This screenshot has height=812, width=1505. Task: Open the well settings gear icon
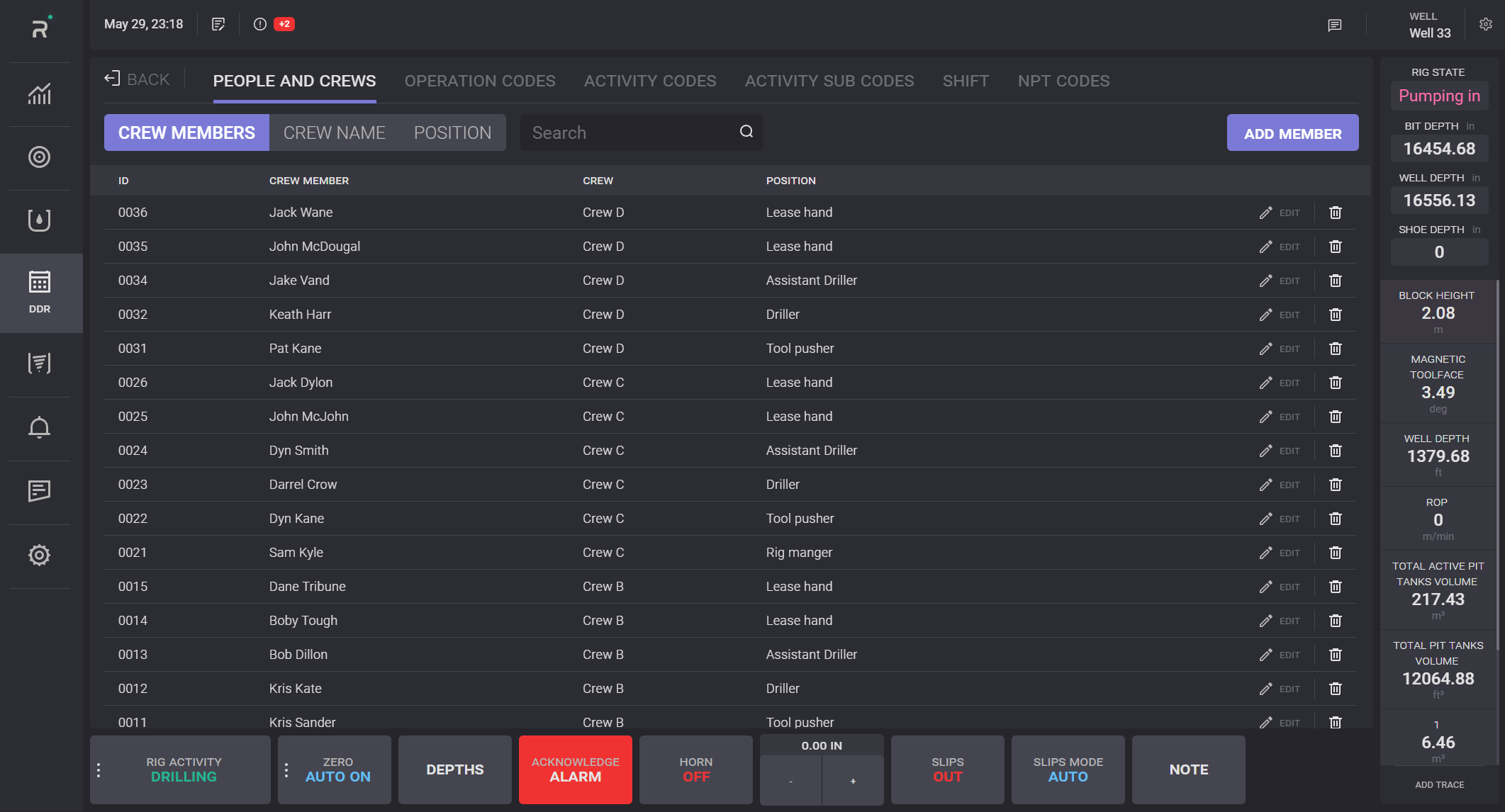tap(1486, 24)
